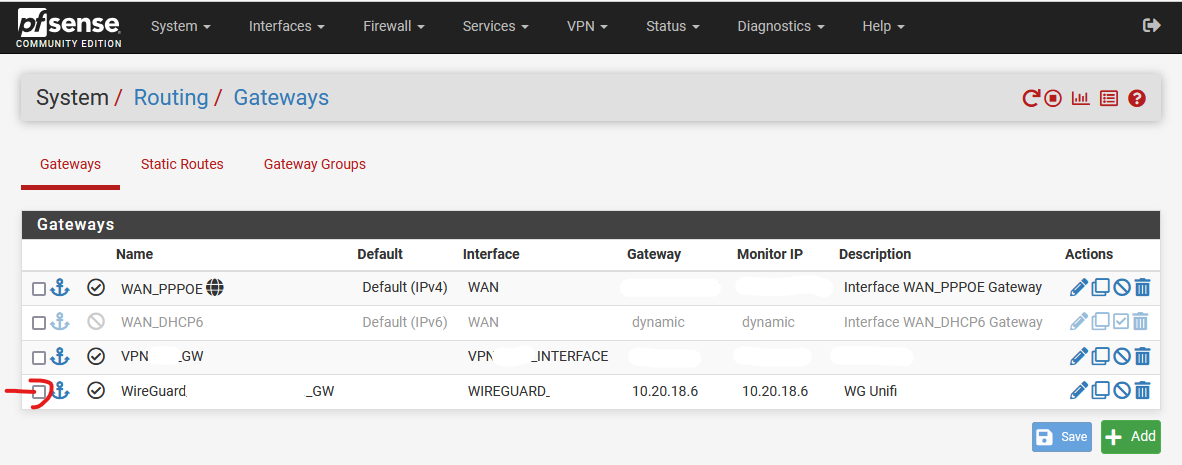Disable the WAN_PPPOE gateway icon
1182x465 pixels.
1122,287
